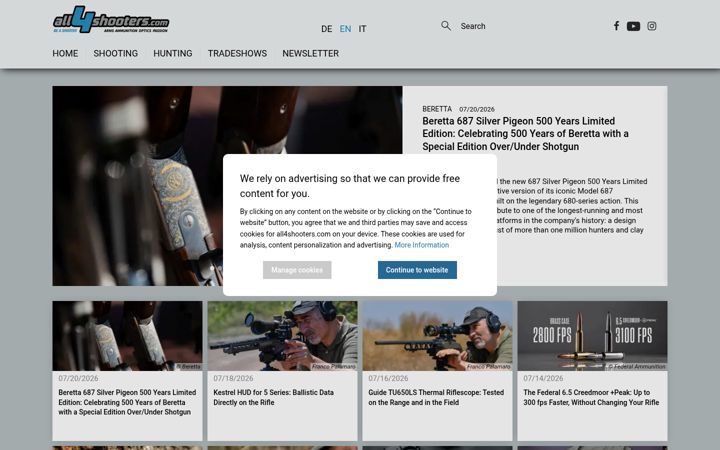Click the 07/18/2026 date text
This screenshot has height=450, width=720.
[233, 378]
